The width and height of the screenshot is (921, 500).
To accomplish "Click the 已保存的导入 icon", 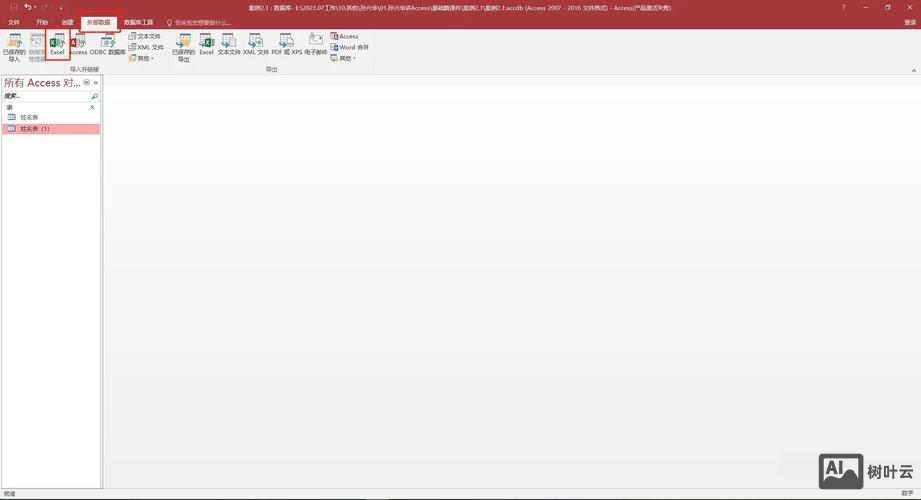I will coord(14,46).
